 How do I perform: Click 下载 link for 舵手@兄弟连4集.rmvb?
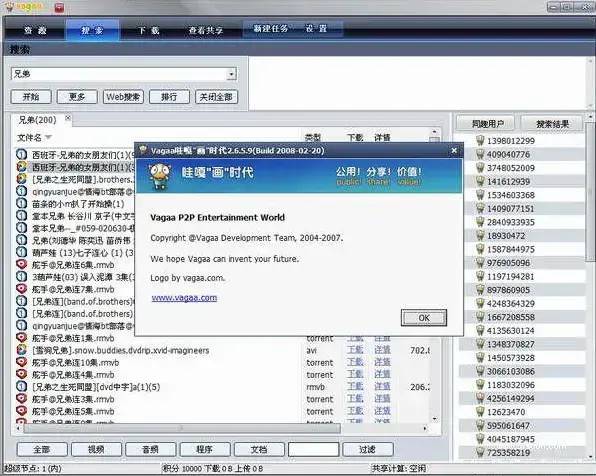[x=355, y=374]
